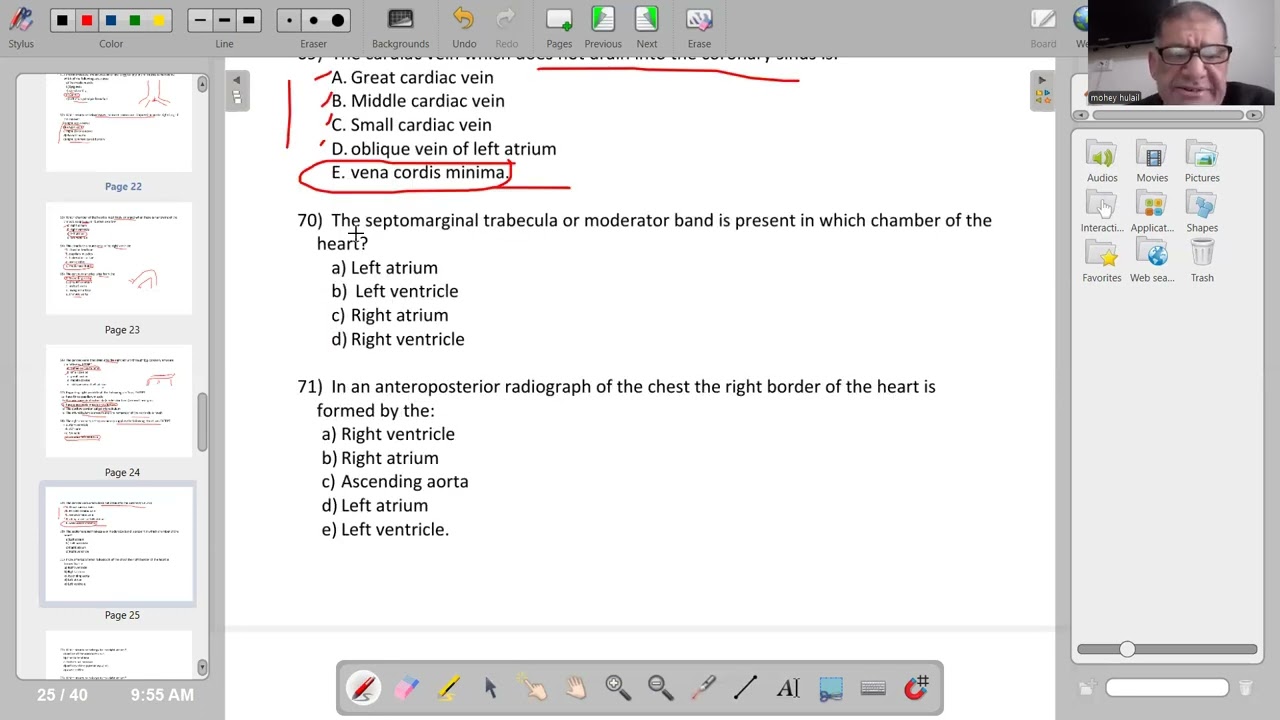Click answer text 'd) Right ventricle'

coord(398,339)
